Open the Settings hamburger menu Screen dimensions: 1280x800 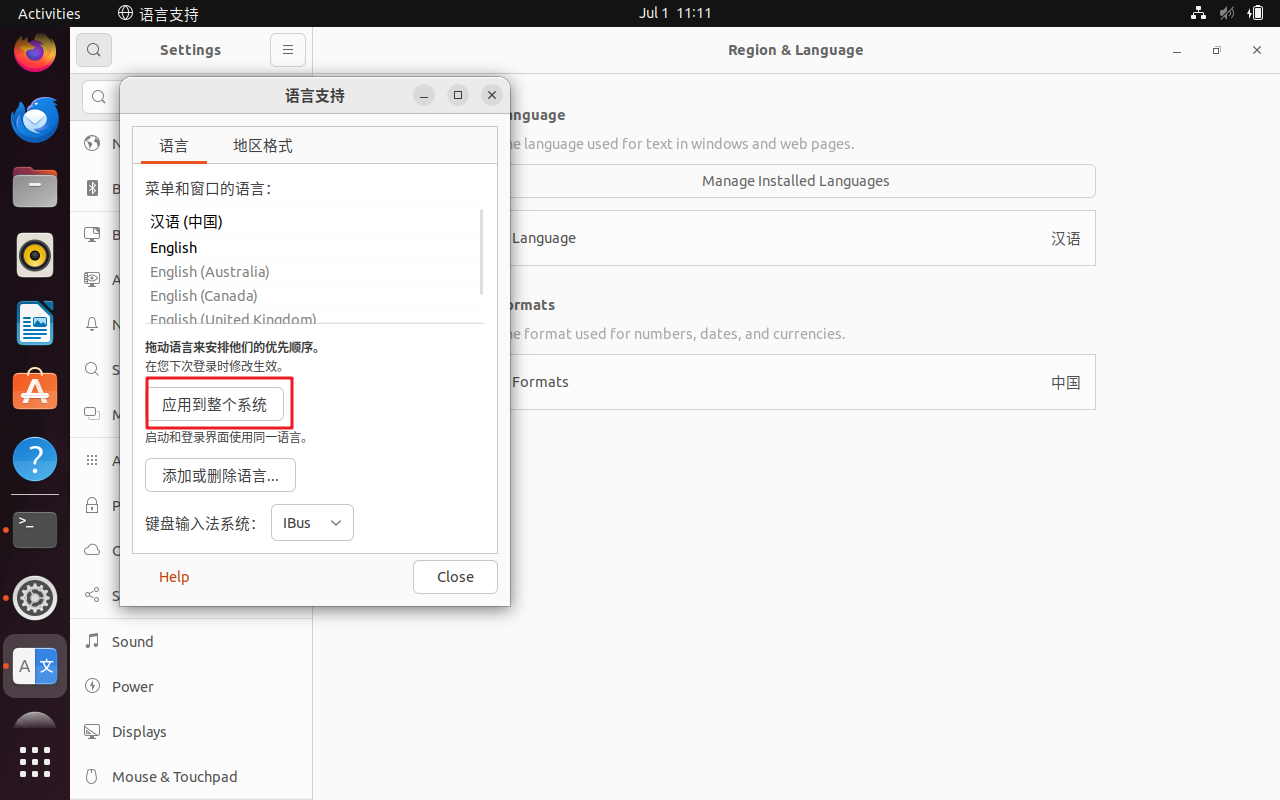(x=287, y=50)
